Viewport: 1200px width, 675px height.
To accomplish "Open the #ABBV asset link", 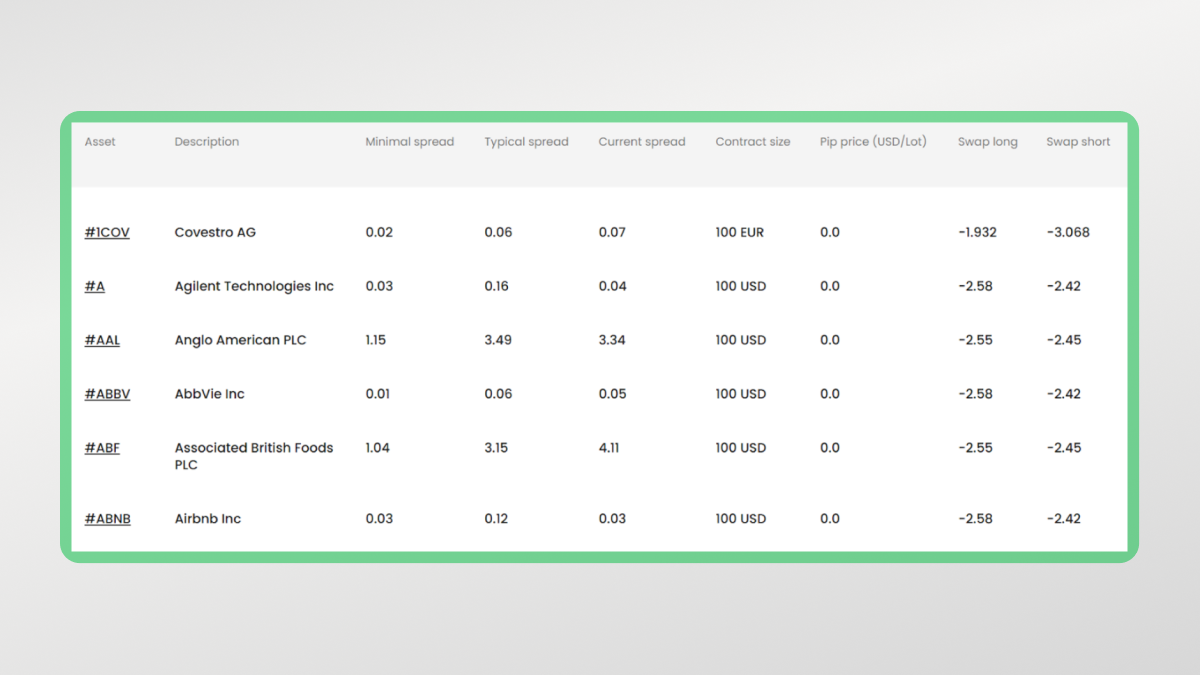I will pyautogui.click(x=107, y=394).
